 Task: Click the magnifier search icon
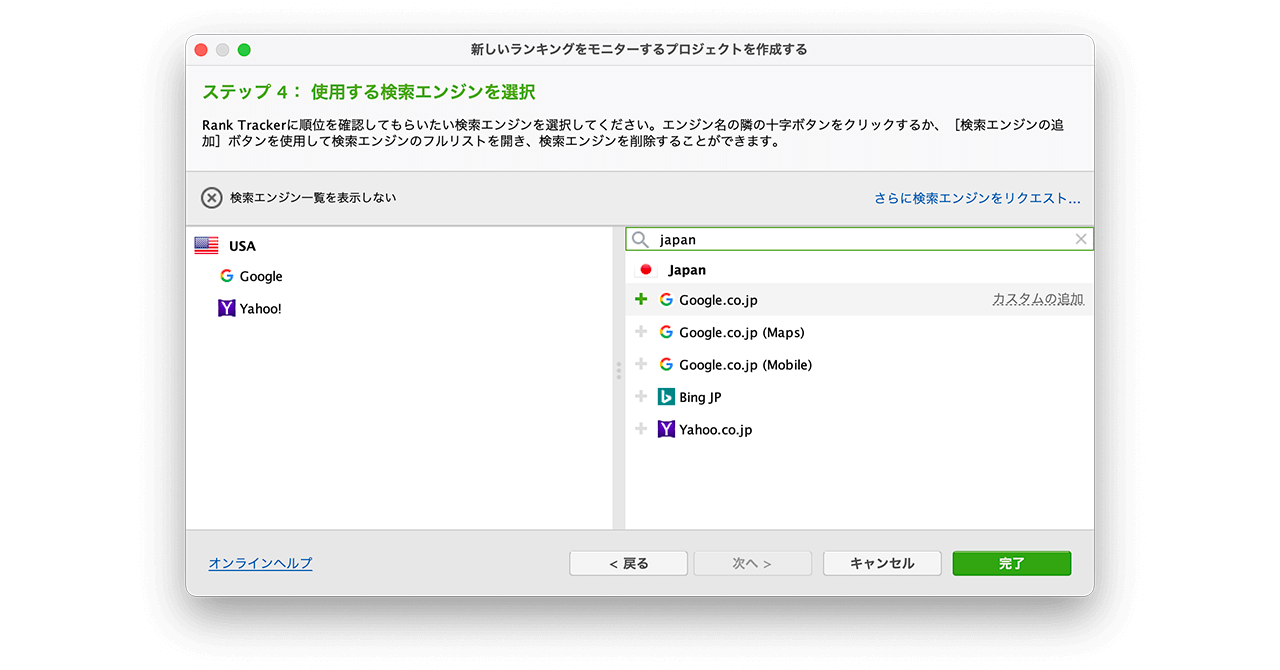tap(640, 240)
